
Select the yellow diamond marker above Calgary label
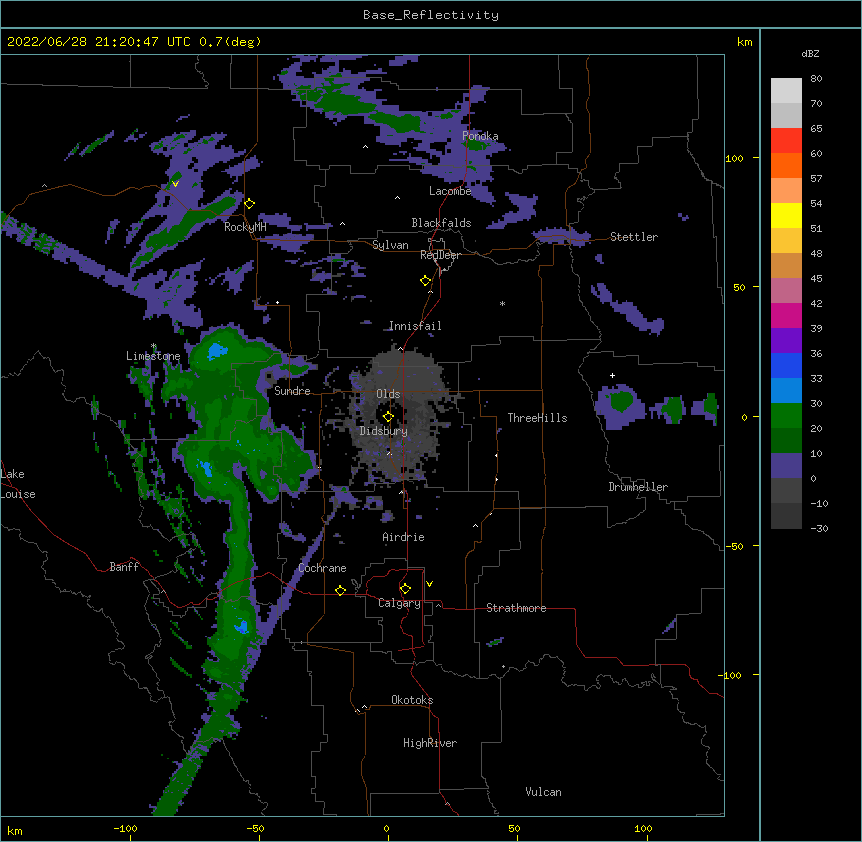(x=405, y=589)
